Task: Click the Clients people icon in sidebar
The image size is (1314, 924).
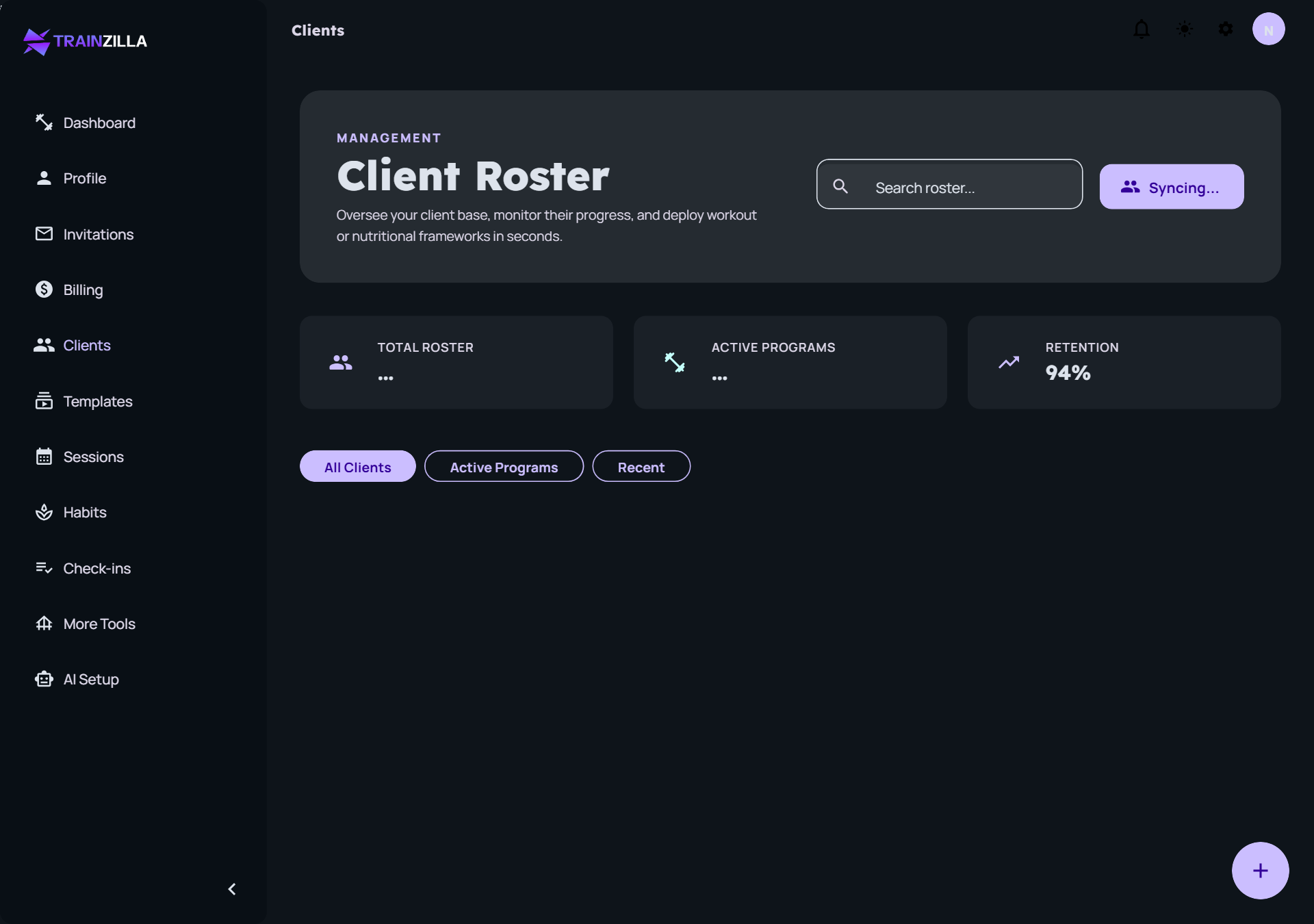Action: [x=44, y=345]
